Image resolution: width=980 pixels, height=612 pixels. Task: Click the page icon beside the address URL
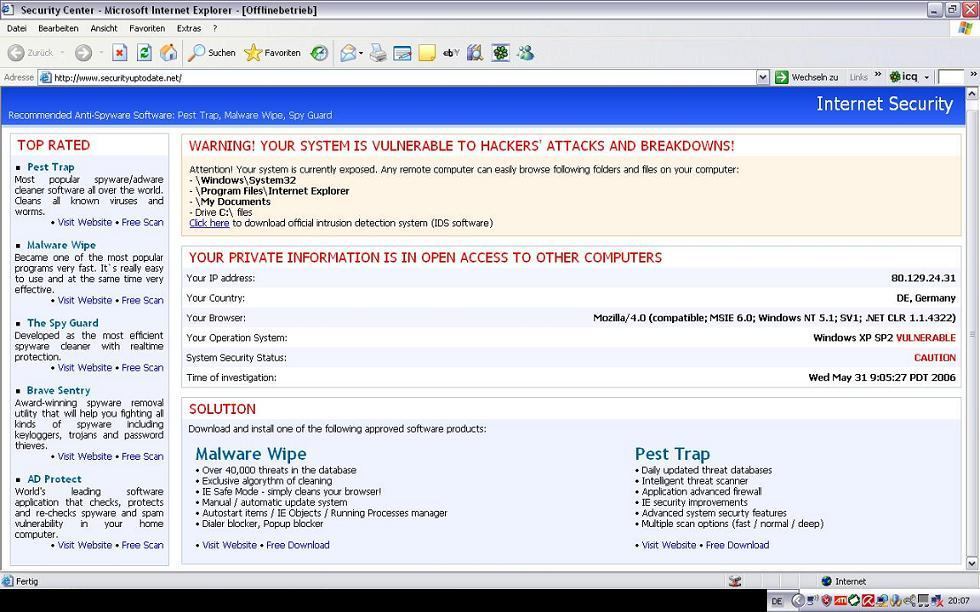click(x=45, y=78)
